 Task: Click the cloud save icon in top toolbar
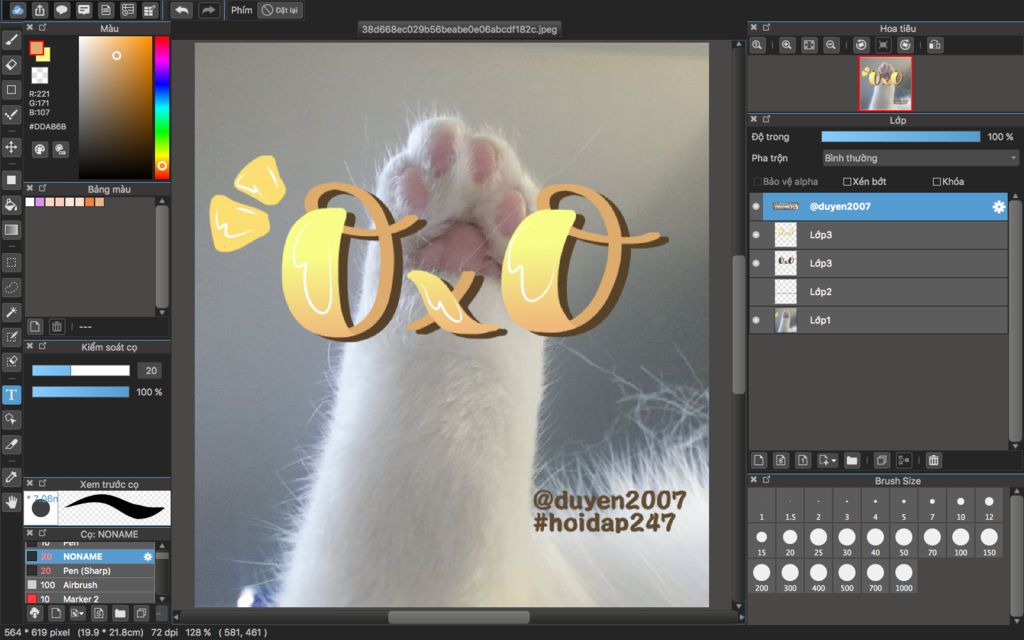point(18,10)
